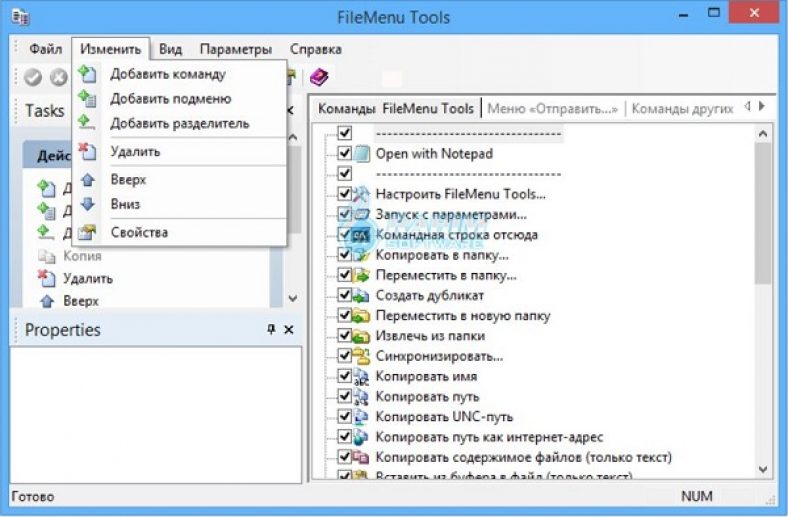This screenshot has width=788, height=517.
Task: Select Удалить in the Изменить menu
Action: pyautogui.click(x=180, y=151)
